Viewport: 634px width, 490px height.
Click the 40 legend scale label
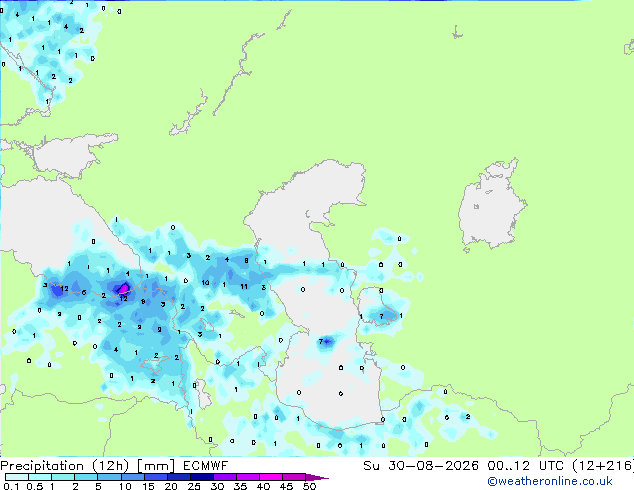(x=263, y=486)
